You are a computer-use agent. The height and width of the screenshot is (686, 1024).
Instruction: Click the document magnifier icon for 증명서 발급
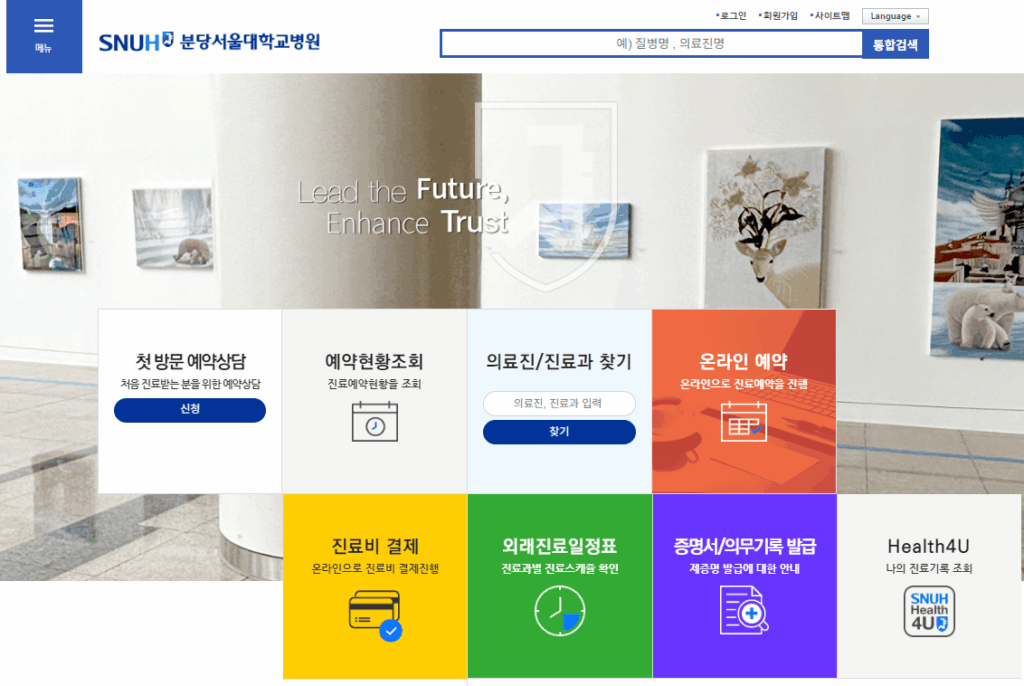pyautogui.click(x=744, y=610)
